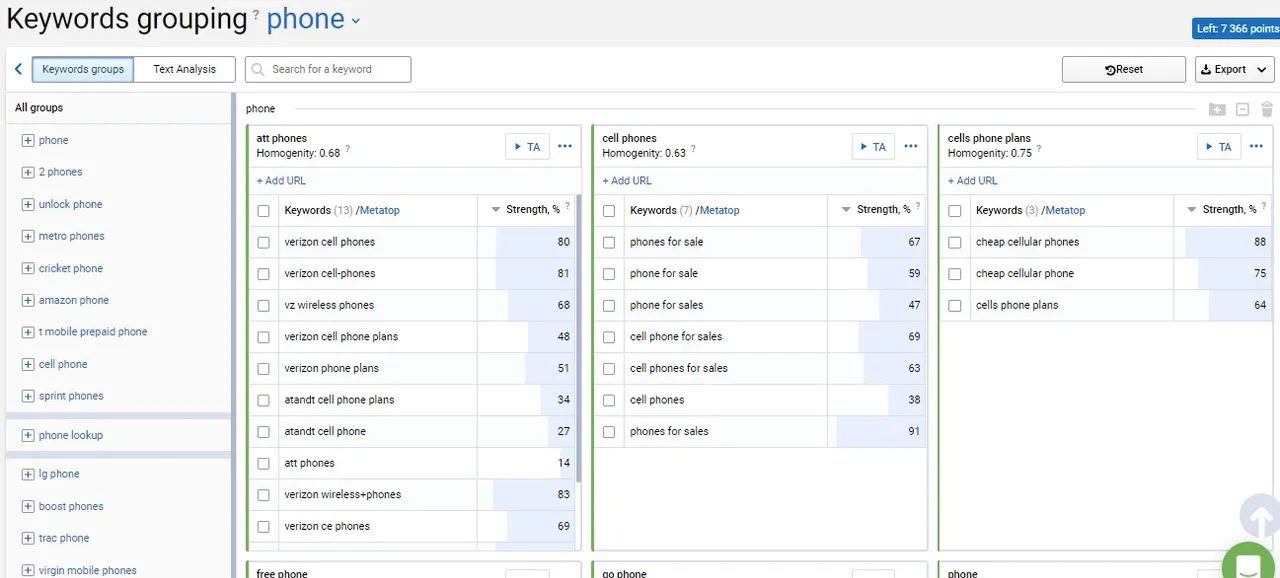1280x578 pixels.
Task: Check the verizon ce phones keyword
Action: coord(264,526)
